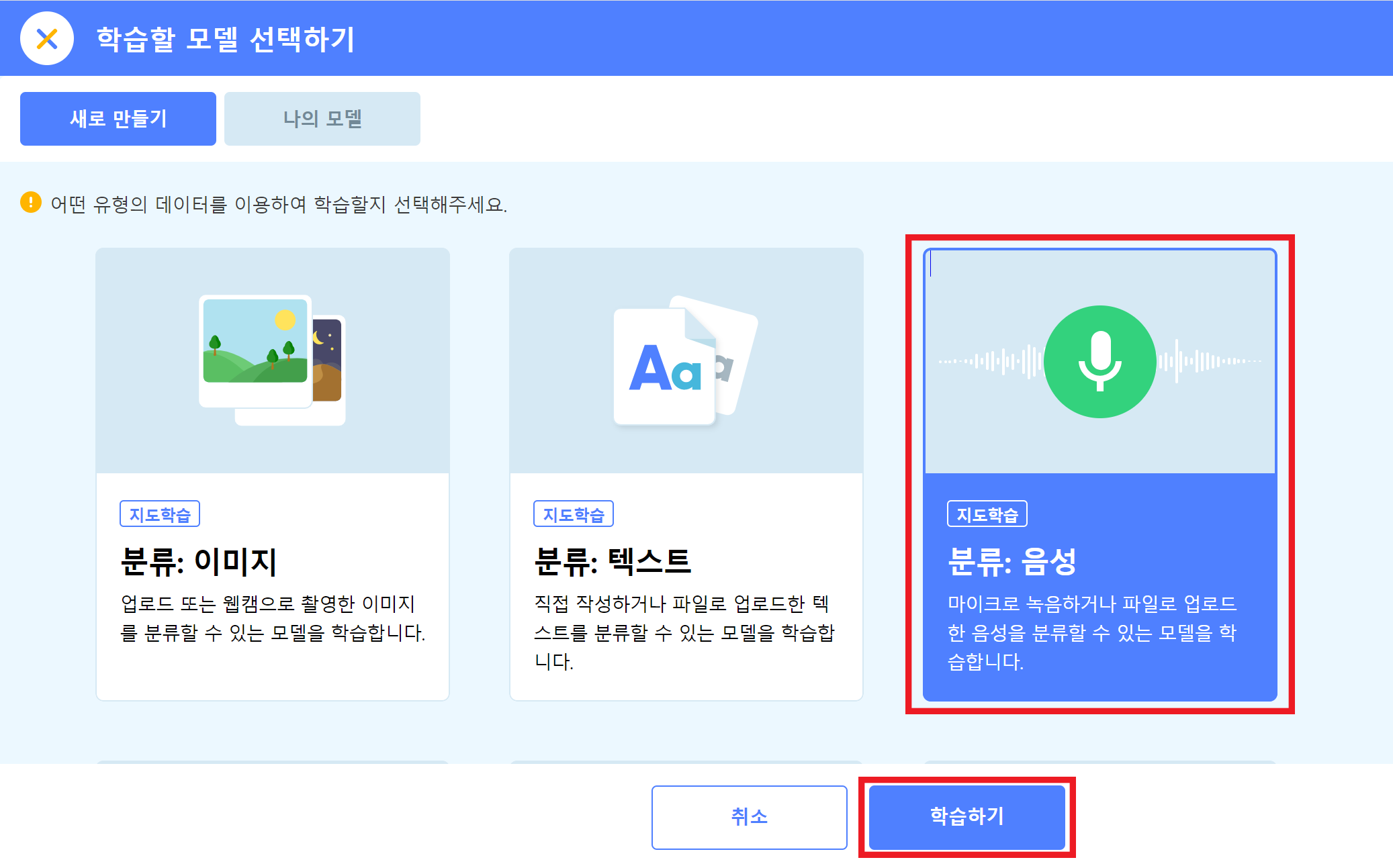Click the 지도학습 tag on image card
1393x868 pixels.
[160, 514]
